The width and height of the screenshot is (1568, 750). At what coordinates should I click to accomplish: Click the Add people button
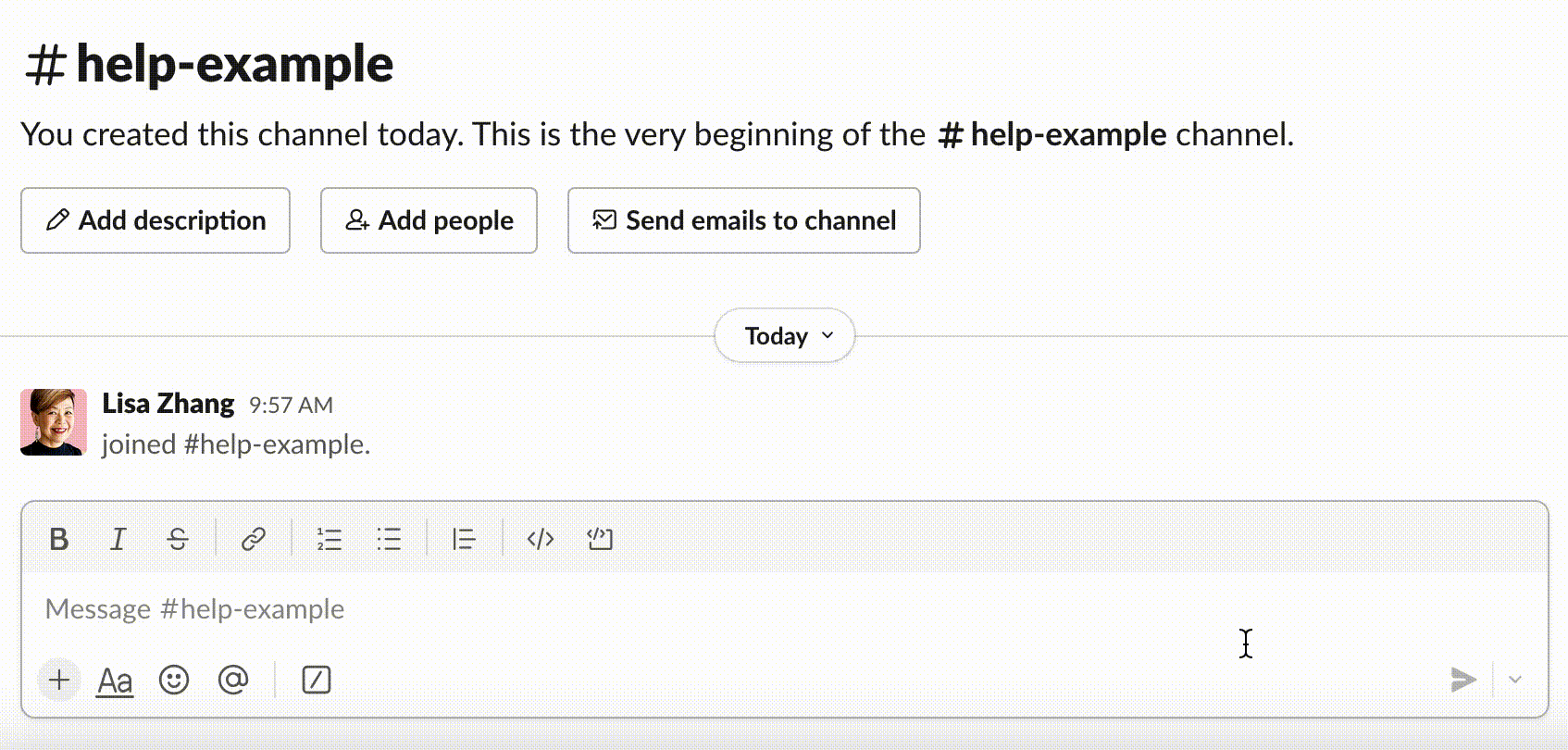coord(429,220)
